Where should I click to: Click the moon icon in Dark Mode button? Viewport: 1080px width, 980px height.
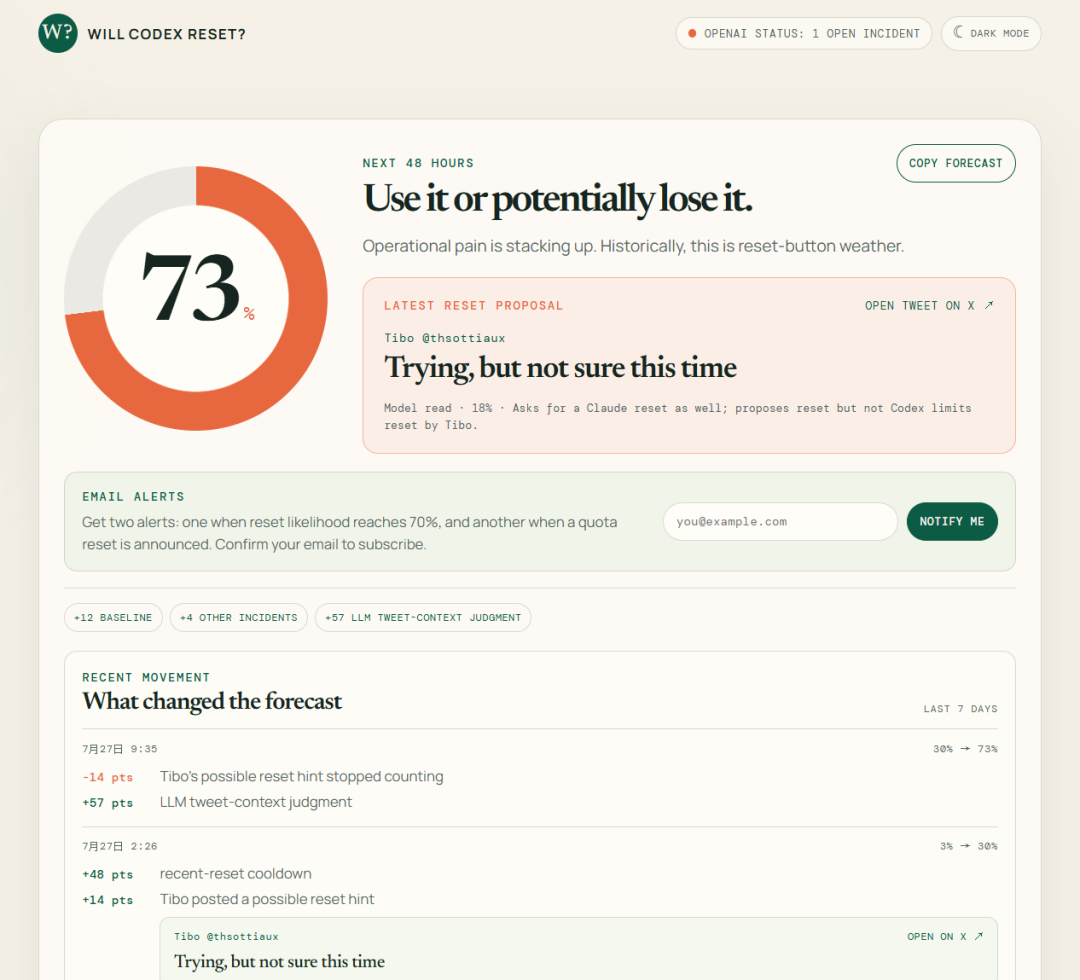click(x=958, y=32)
